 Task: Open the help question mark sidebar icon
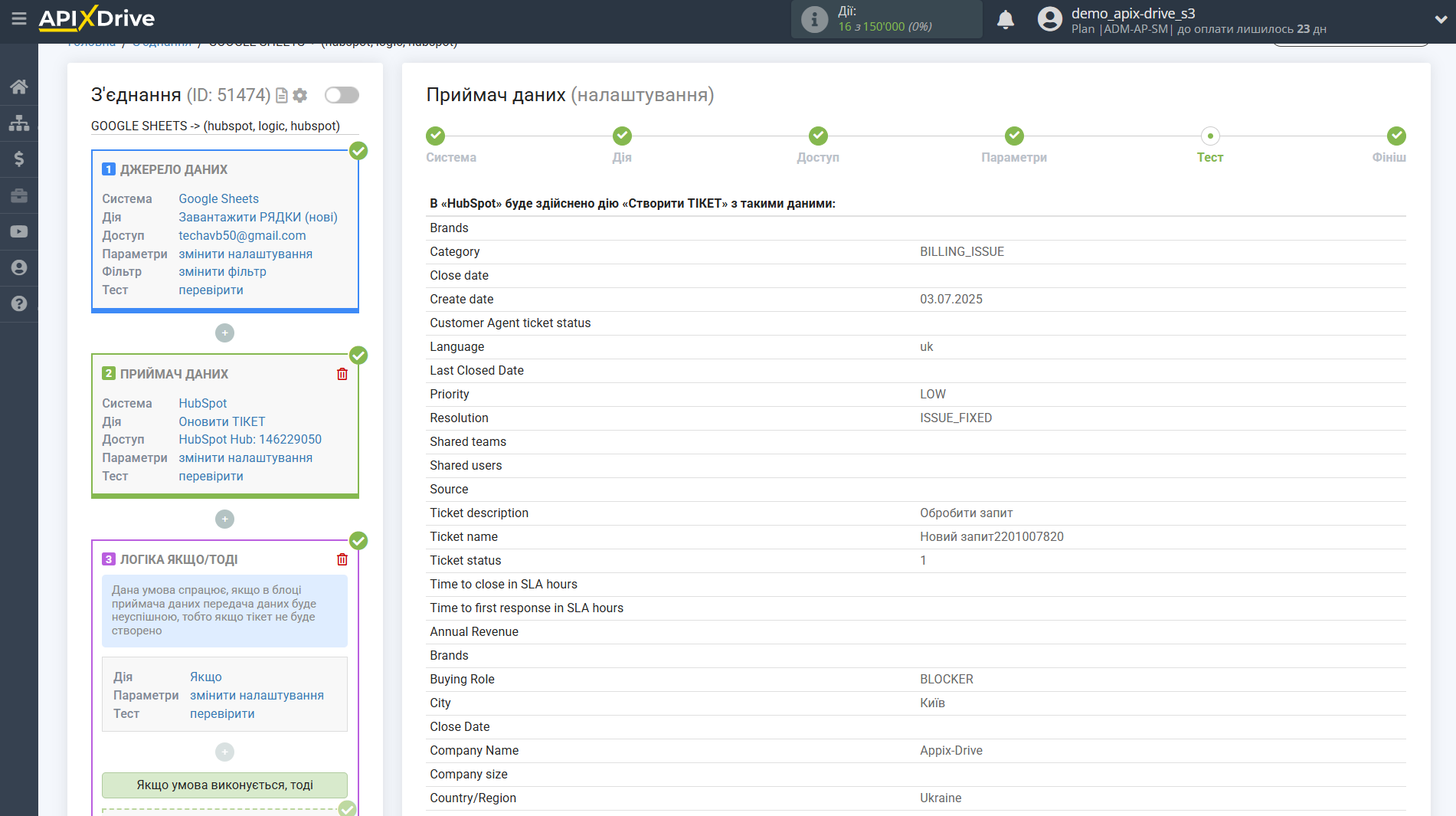[x=19, y=303]
